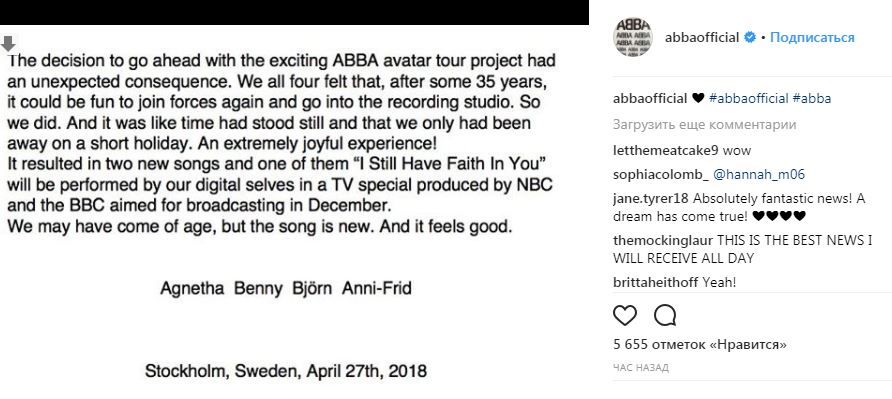Open abbaofficial username in caption
The height and width of the screenshot is (399, 892).
[650, 98]
